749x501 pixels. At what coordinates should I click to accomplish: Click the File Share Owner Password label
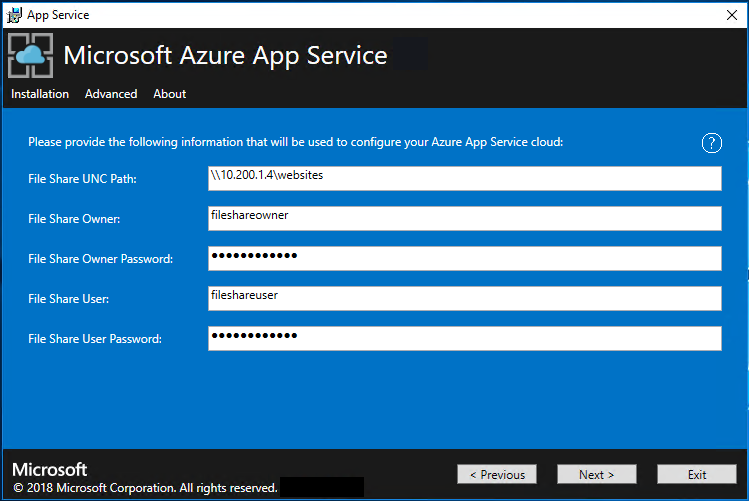coord(100,259)
